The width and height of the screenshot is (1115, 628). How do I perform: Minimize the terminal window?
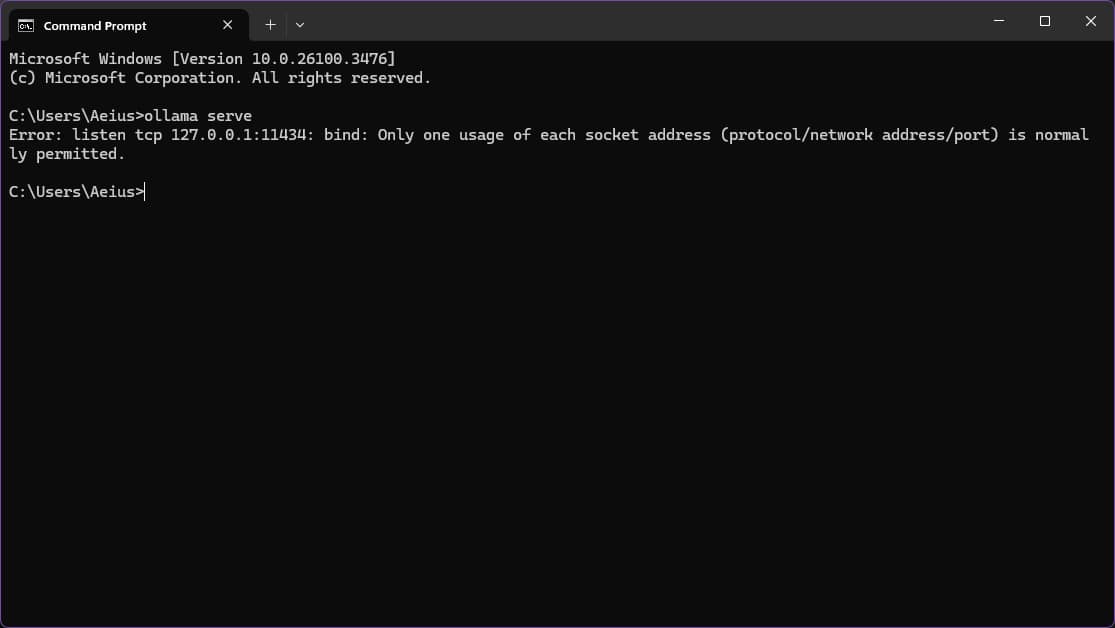pos(998,21)
